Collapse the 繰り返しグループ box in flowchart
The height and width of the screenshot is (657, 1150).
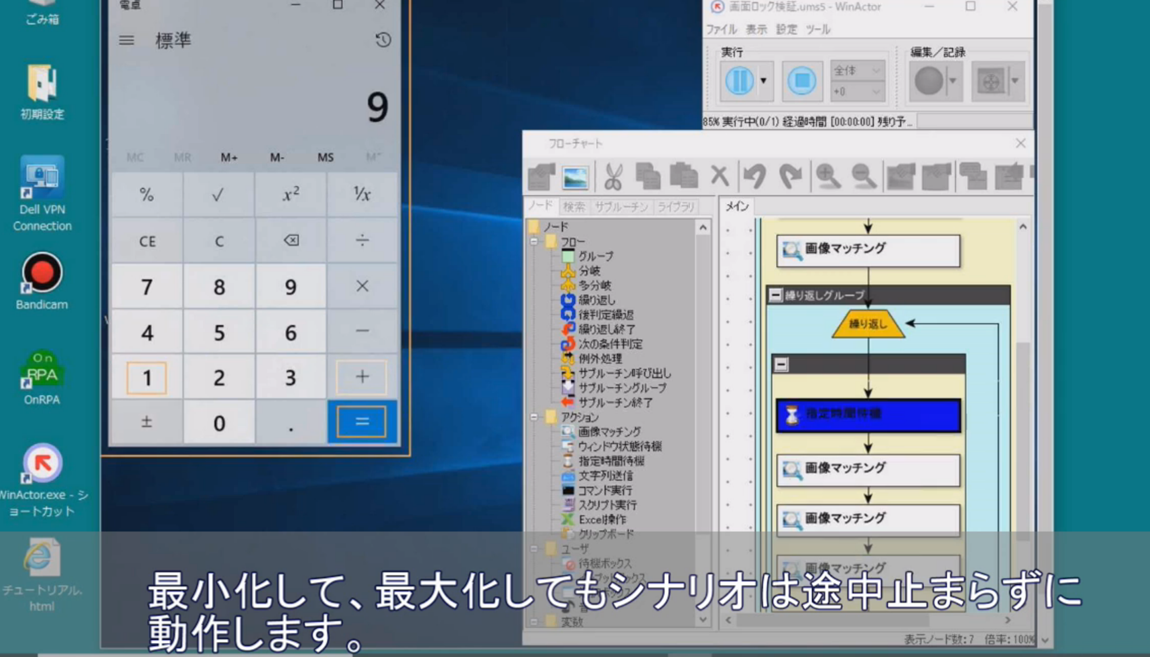775,296
